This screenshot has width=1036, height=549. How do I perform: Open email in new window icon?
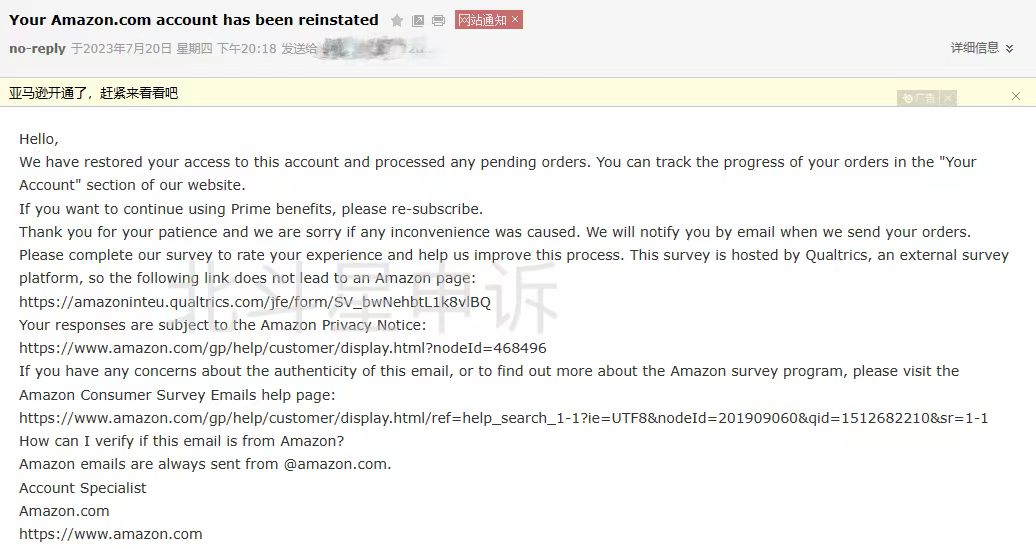pyautogui.click(x=418, y=20)
